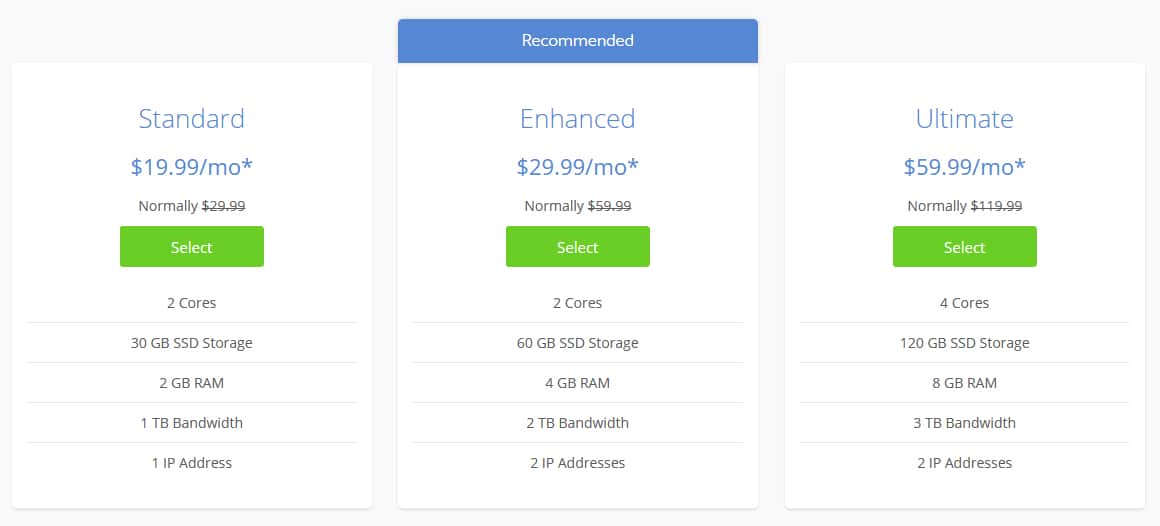Click the $19.99/mo* price

pos(192,166)
